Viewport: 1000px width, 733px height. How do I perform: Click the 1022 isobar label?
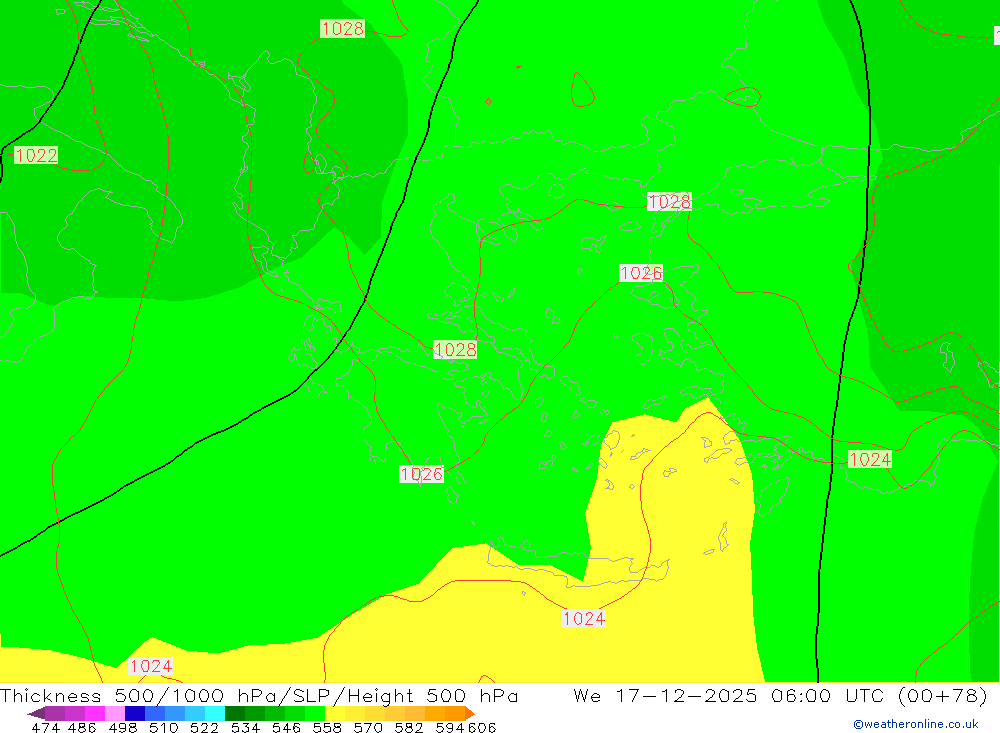click(x=36, y=155)
